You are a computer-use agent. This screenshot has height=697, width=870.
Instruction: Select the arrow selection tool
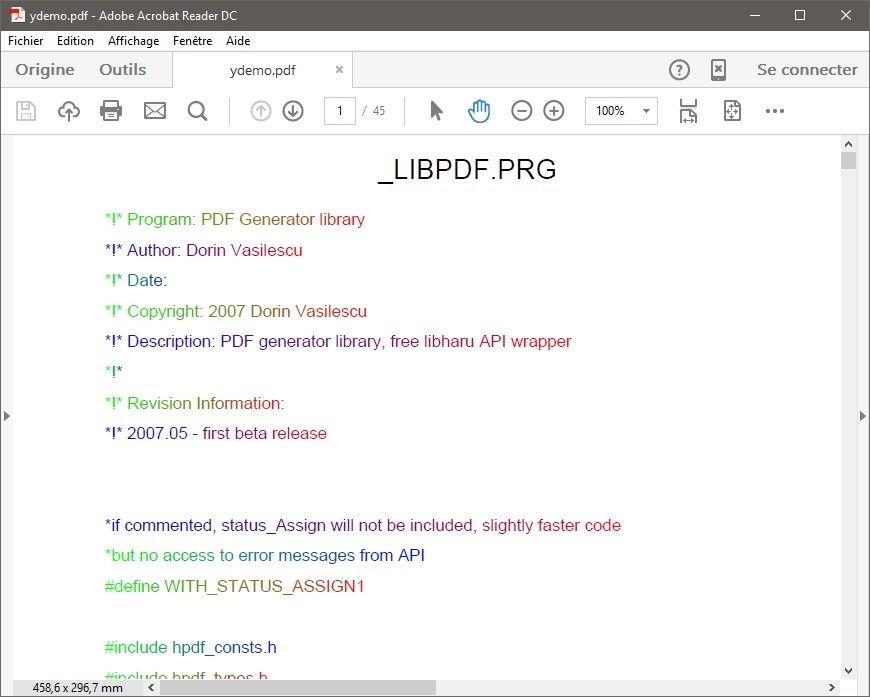pyautogui.click(x=437, y=111)
